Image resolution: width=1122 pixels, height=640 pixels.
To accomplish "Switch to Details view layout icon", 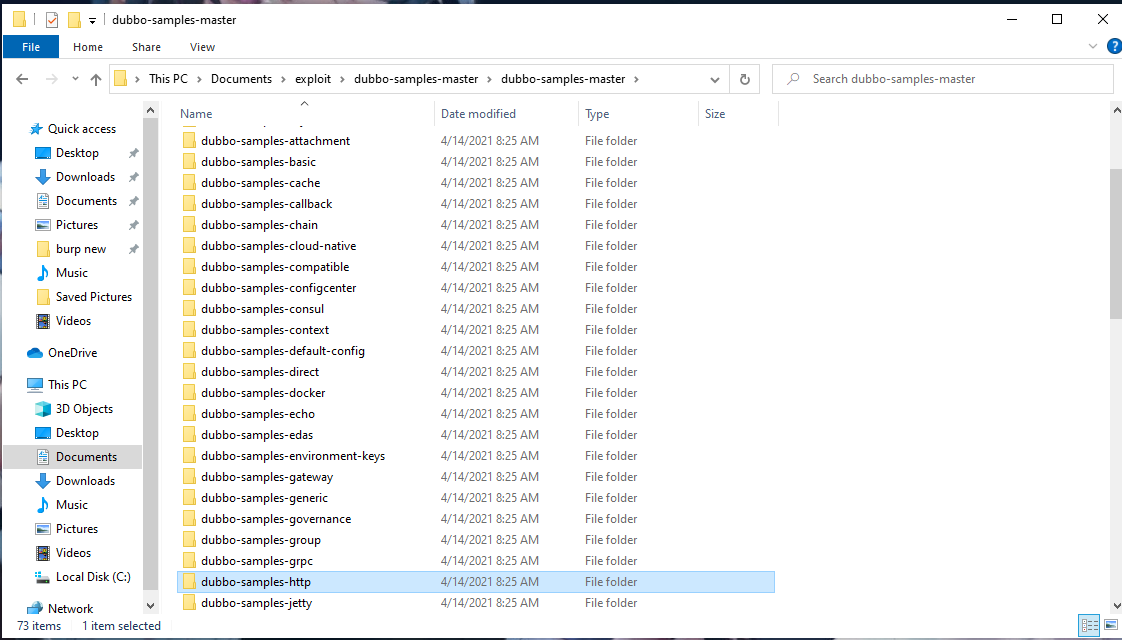I will point(1089,625).
